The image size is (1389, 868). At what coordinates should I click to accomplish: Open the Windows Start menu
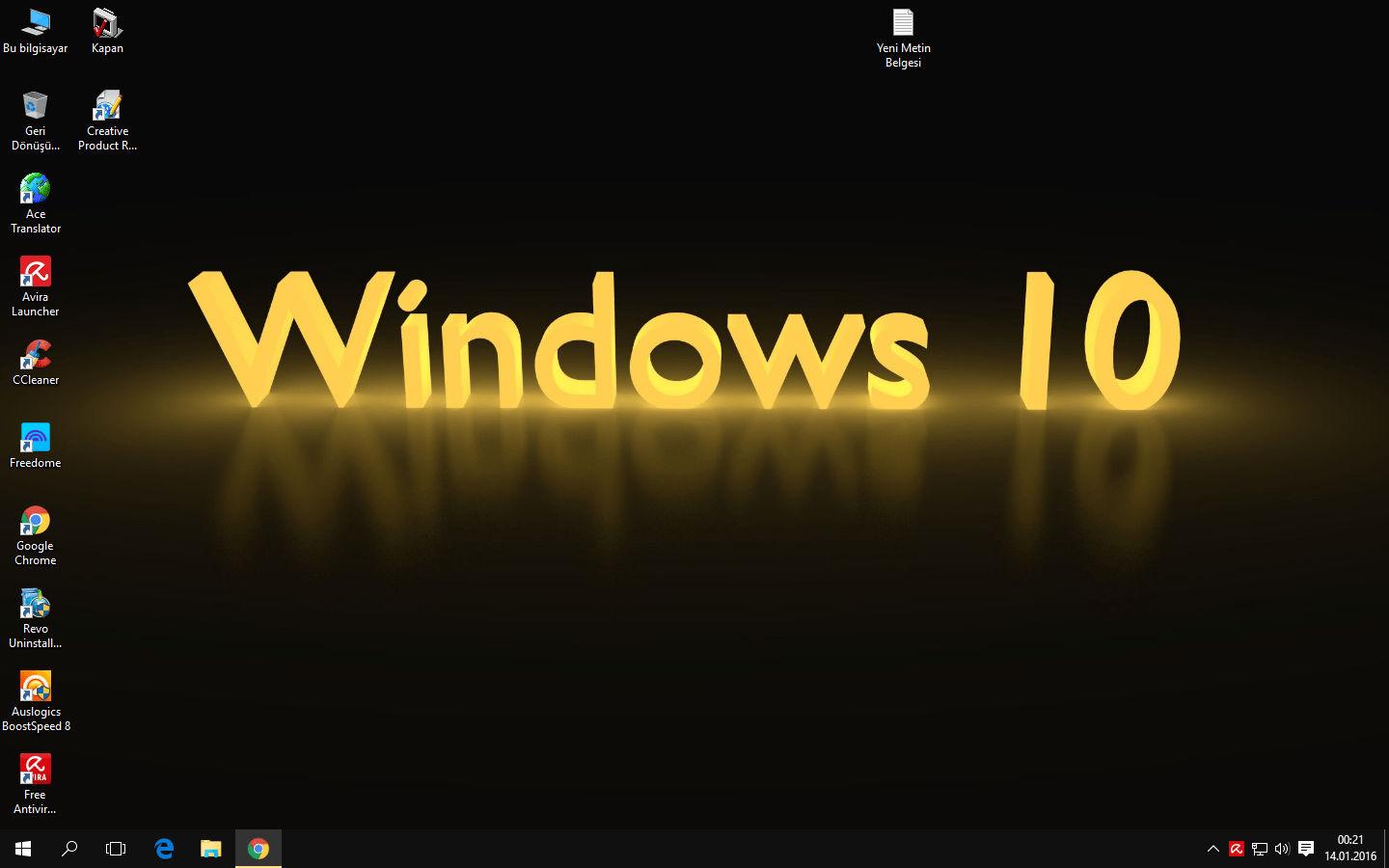23,849
